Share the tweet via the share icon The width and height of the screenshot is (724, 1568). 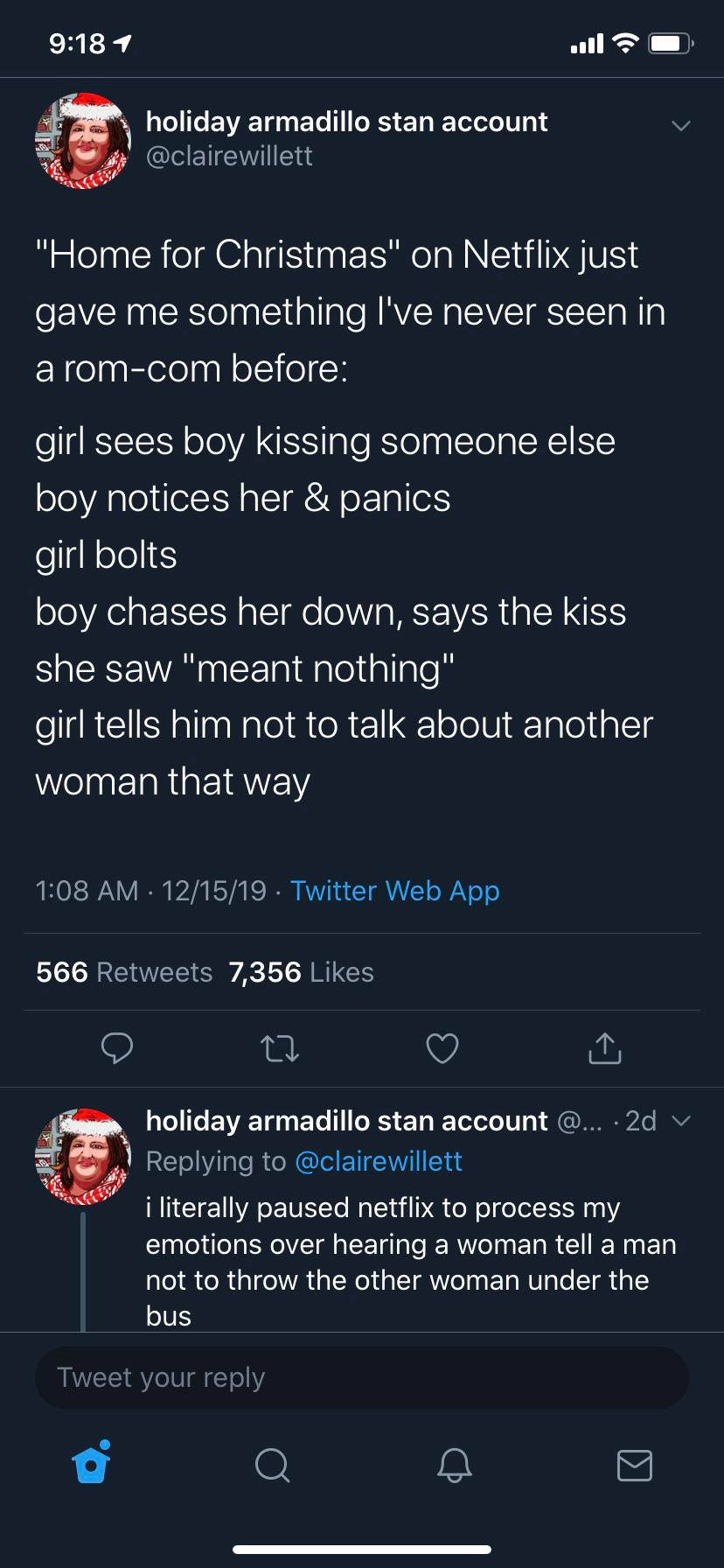click(x=603, y=1048)
